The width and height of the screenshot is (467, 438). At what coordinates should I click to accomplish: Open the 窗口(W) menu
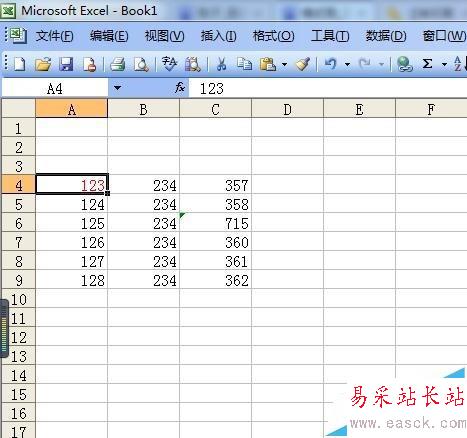(444, 36)
